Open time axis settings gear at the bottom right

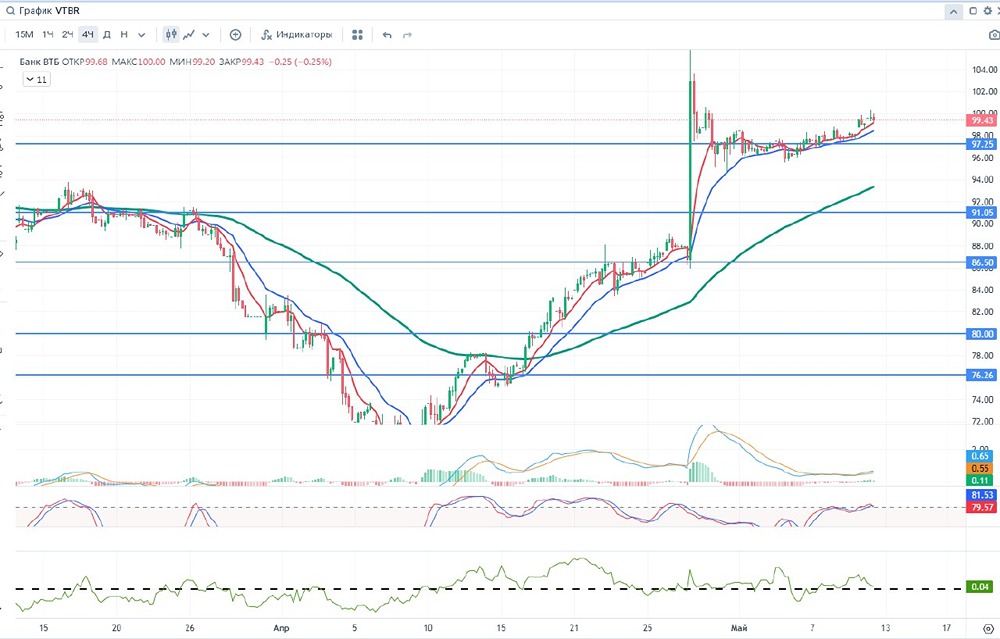[988, 629]
